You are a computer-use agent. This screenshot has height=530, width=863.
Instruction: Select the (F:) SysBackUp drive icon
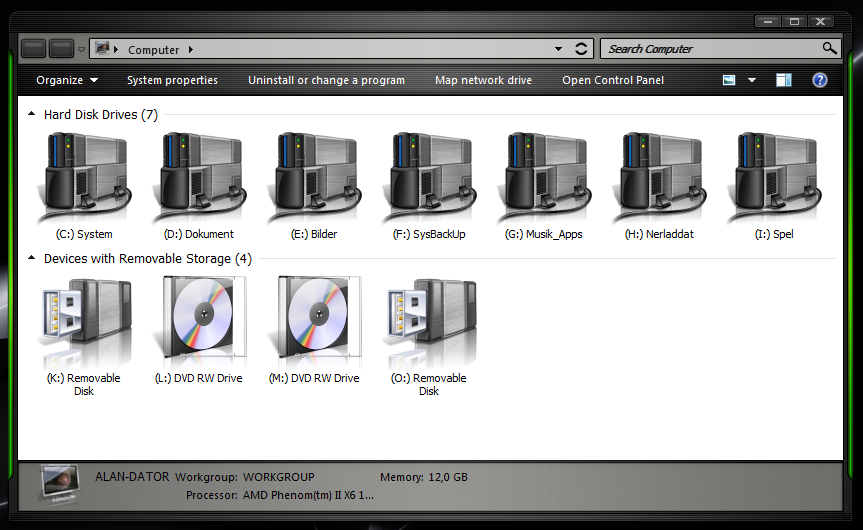click(429, 178)
